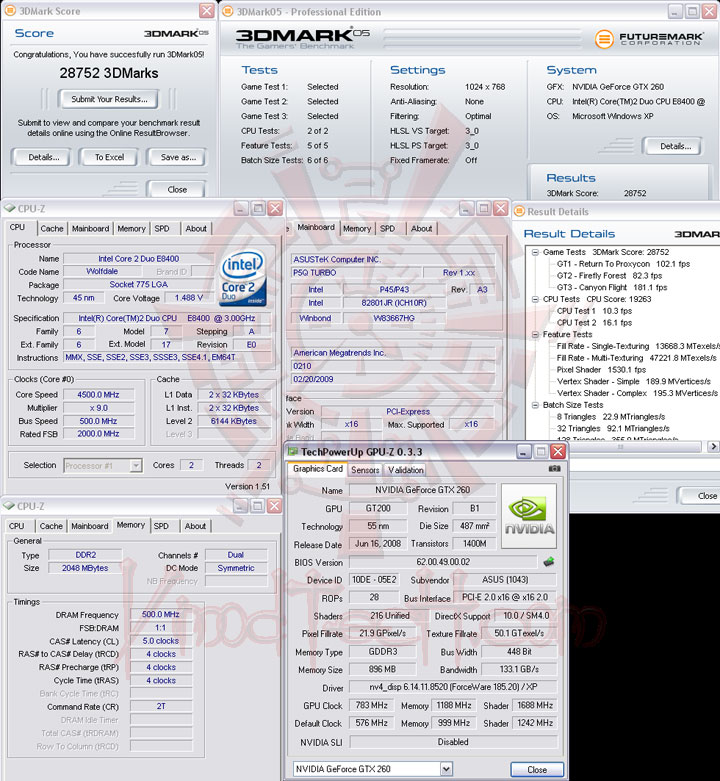Click GPU-Z Name field NVIDIA GeForce GTX 260
Image resolution: width=720 pixels, height=781 pixels.
pos(422,490)
